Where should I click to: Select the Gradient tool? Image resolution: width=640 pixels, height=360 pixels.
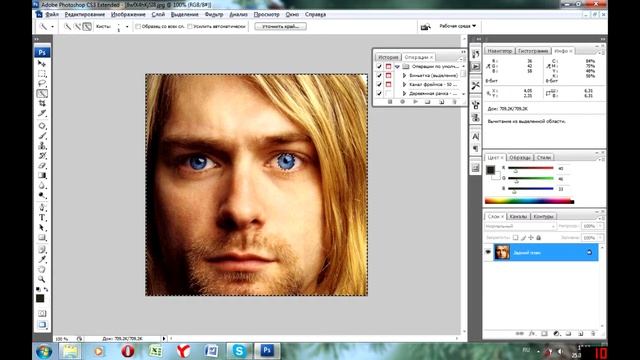[42, 176]
